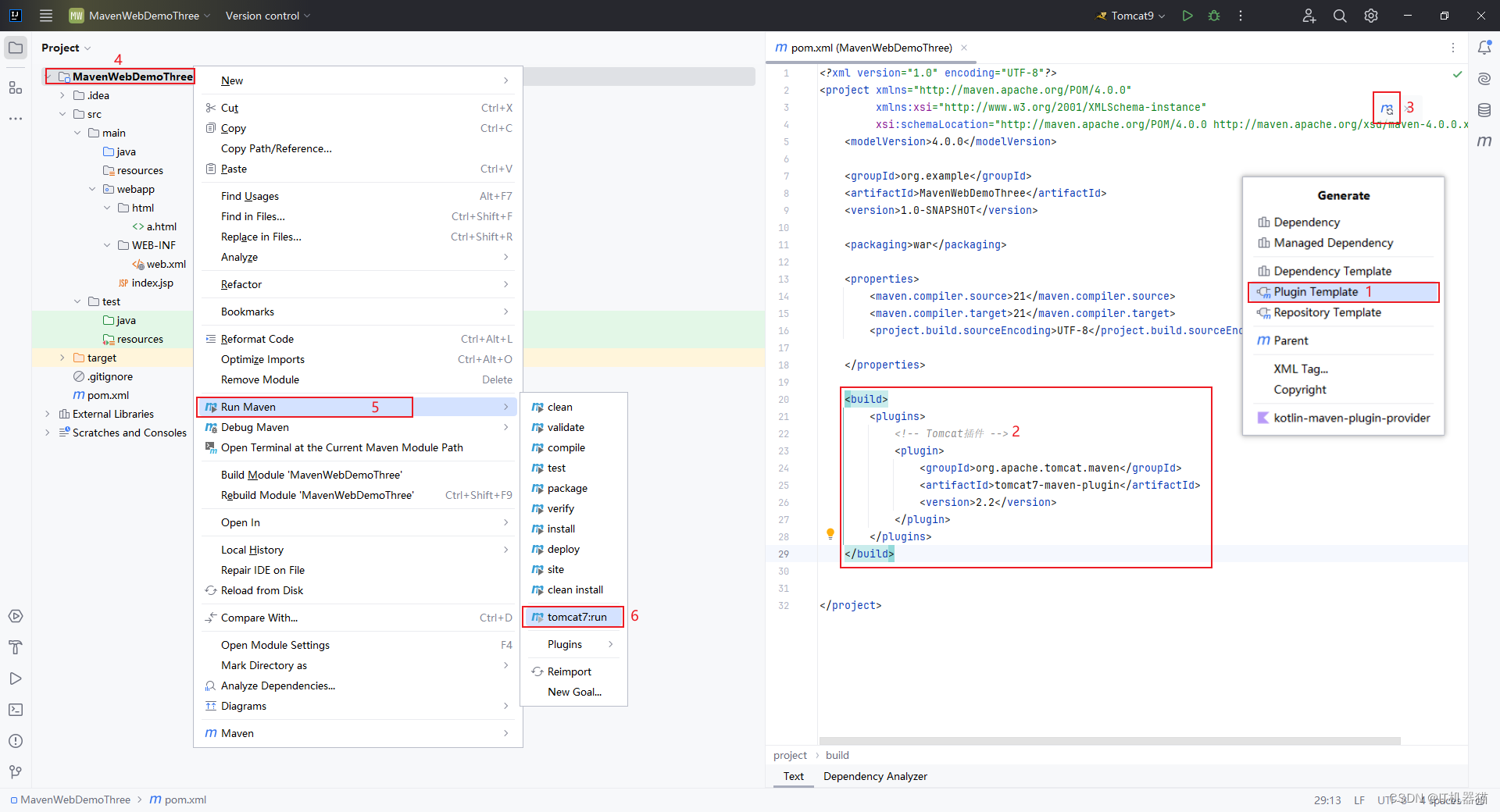Click the green inspection checkmark

[1457, 74]
